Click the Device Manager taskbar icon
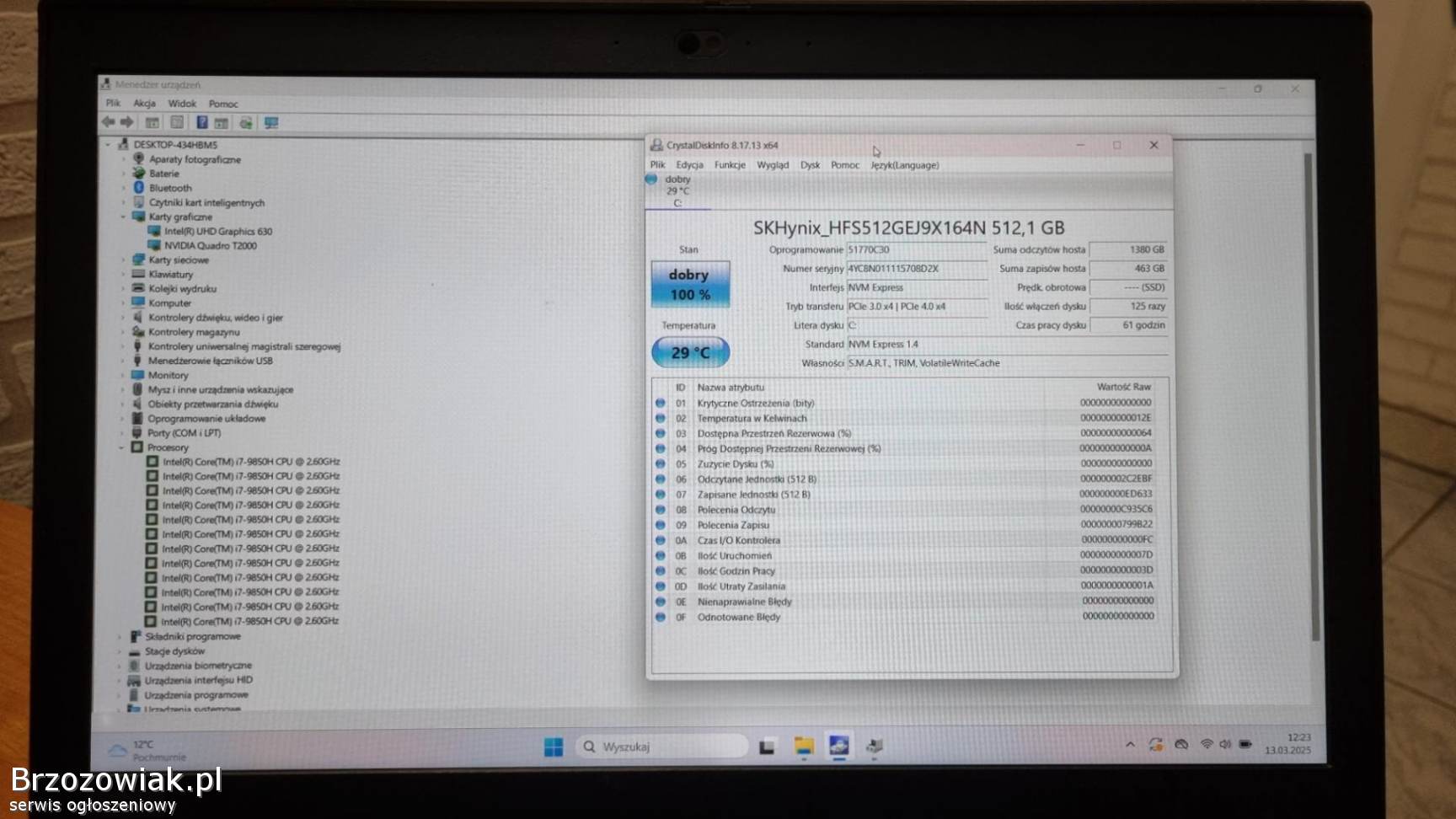Viewport: 1456px width, 819px height. [x=875, y=746]
